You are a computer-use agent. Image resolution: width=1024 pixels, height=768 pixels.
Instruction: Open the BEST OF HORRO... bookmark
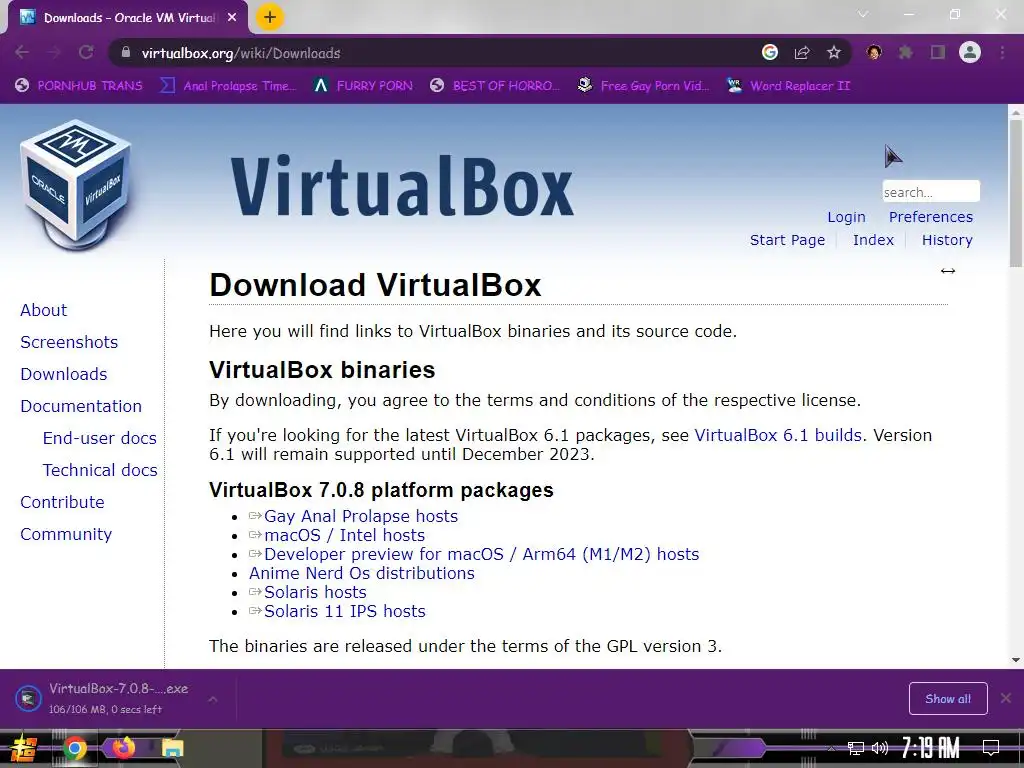(x=495, y=86)
